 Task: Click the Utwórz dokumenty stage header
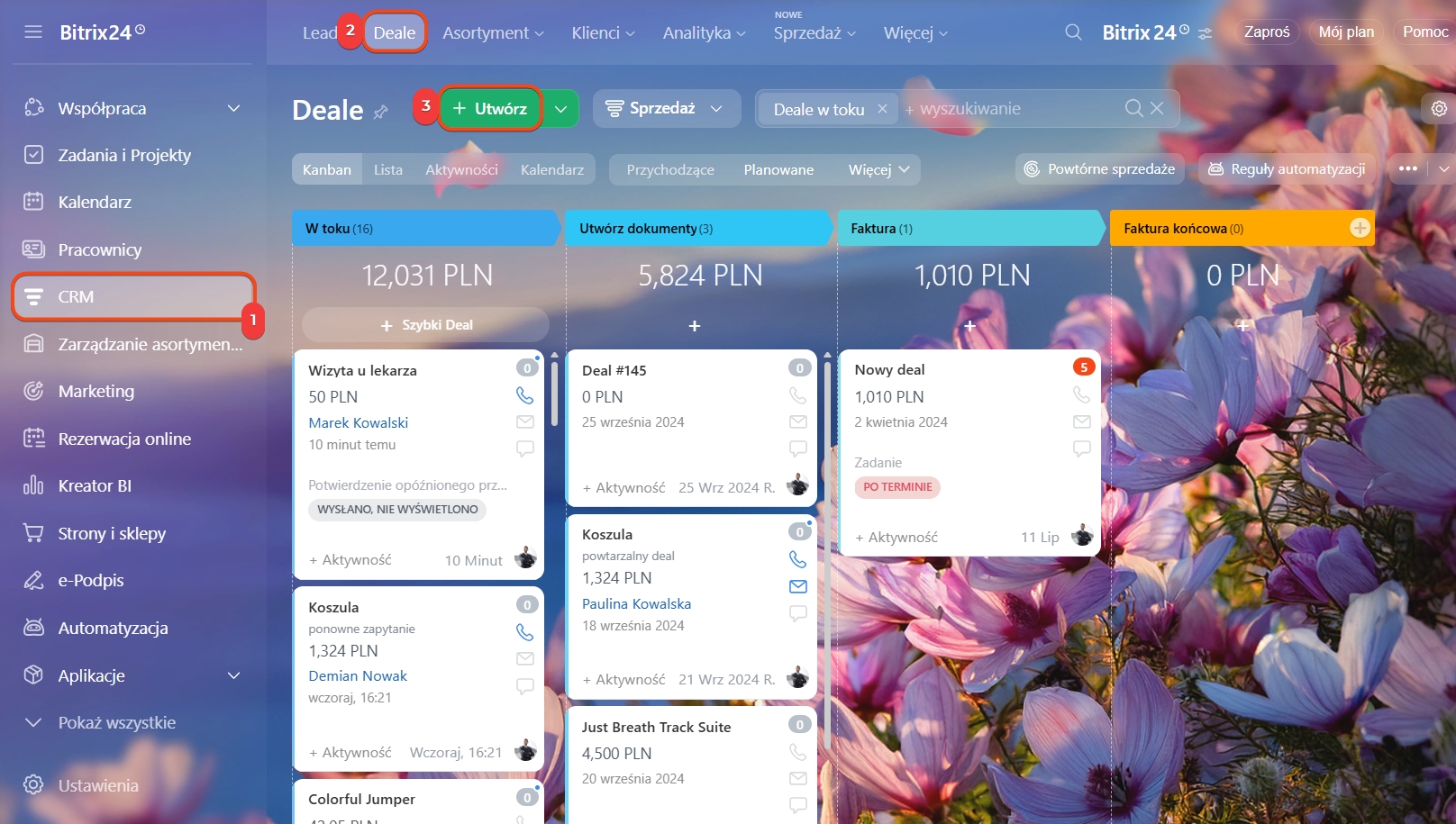pos(697,228)
